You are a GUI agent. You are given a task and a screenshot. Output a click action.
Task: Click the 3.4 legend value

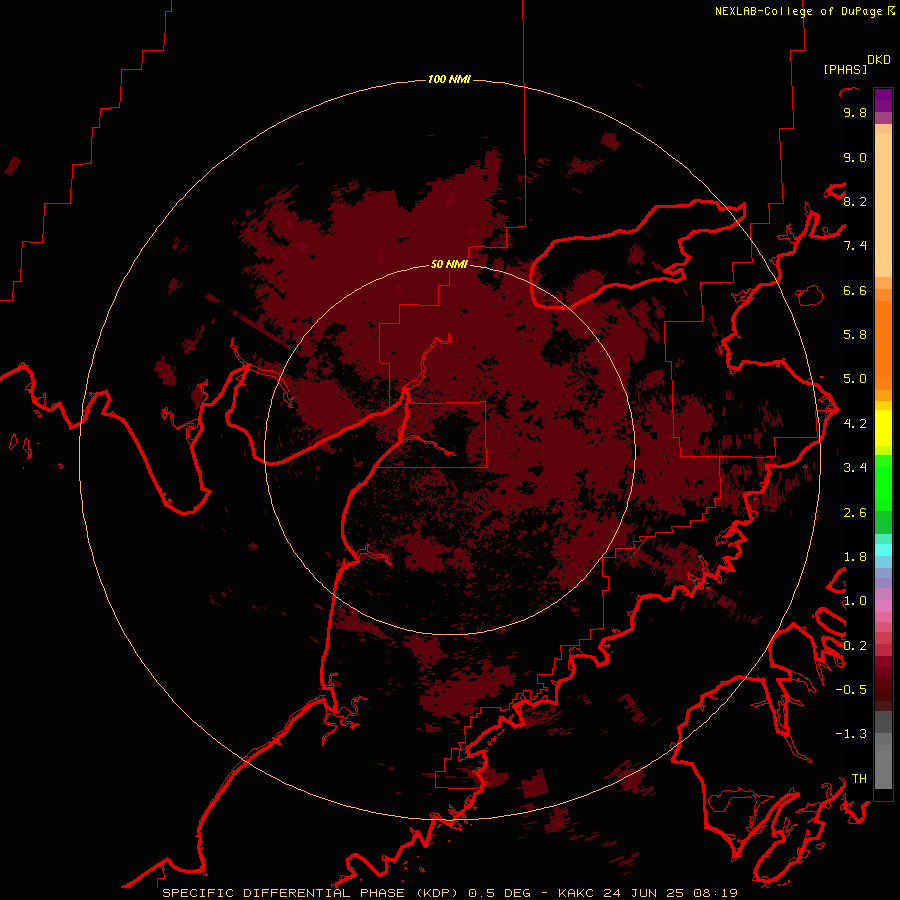[855, 468]
